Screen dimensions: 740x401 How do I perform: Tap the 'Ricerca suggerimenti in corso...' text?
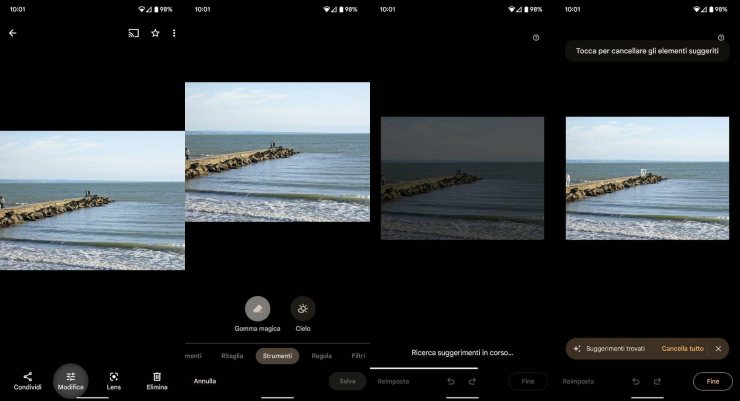pos(462,352)
